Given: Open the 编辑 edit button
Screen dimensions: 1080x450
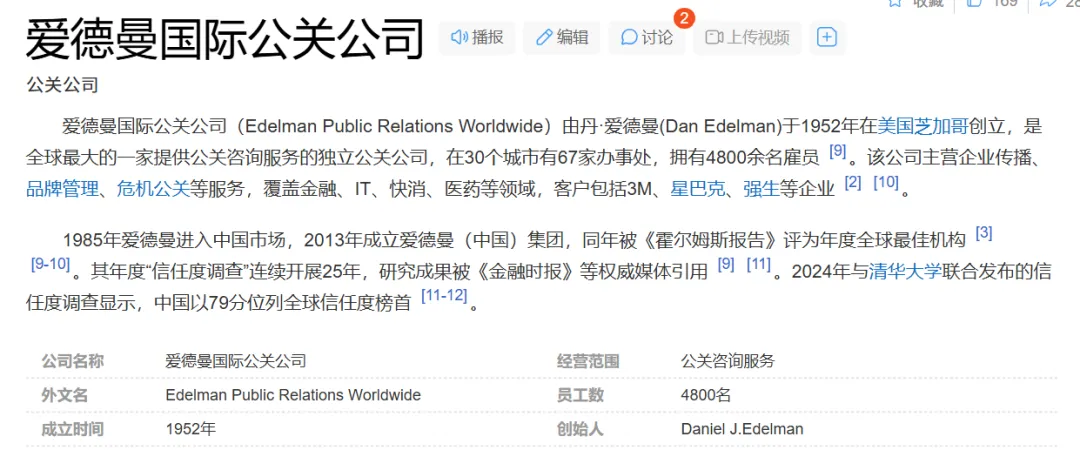Looking at the screenshot, I should coord(561,37).
